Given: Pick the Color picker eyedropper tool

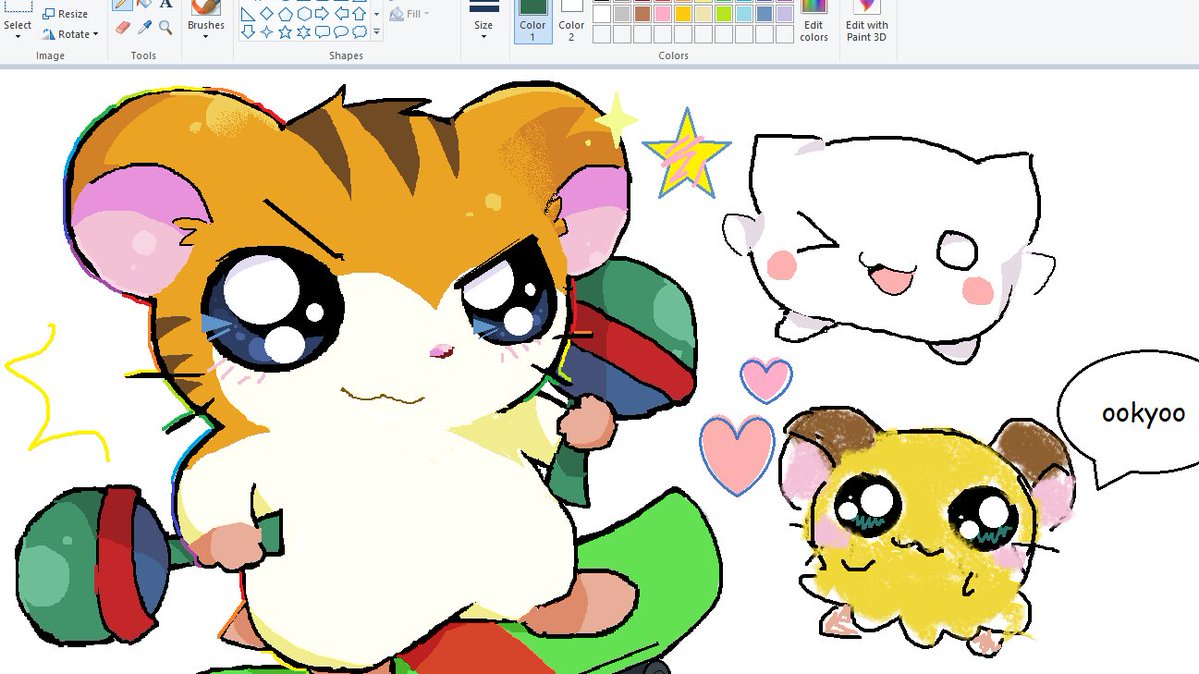Looking at the screenshot, I should tap(145, 28).
